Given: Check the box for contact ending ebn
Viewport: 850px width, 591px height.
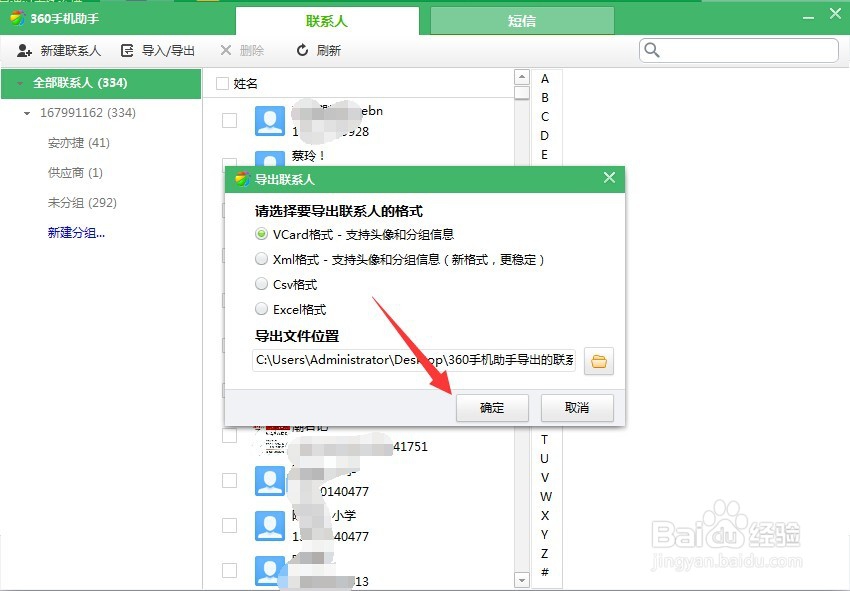Looking at the screenshot, I should click(229, 120).
